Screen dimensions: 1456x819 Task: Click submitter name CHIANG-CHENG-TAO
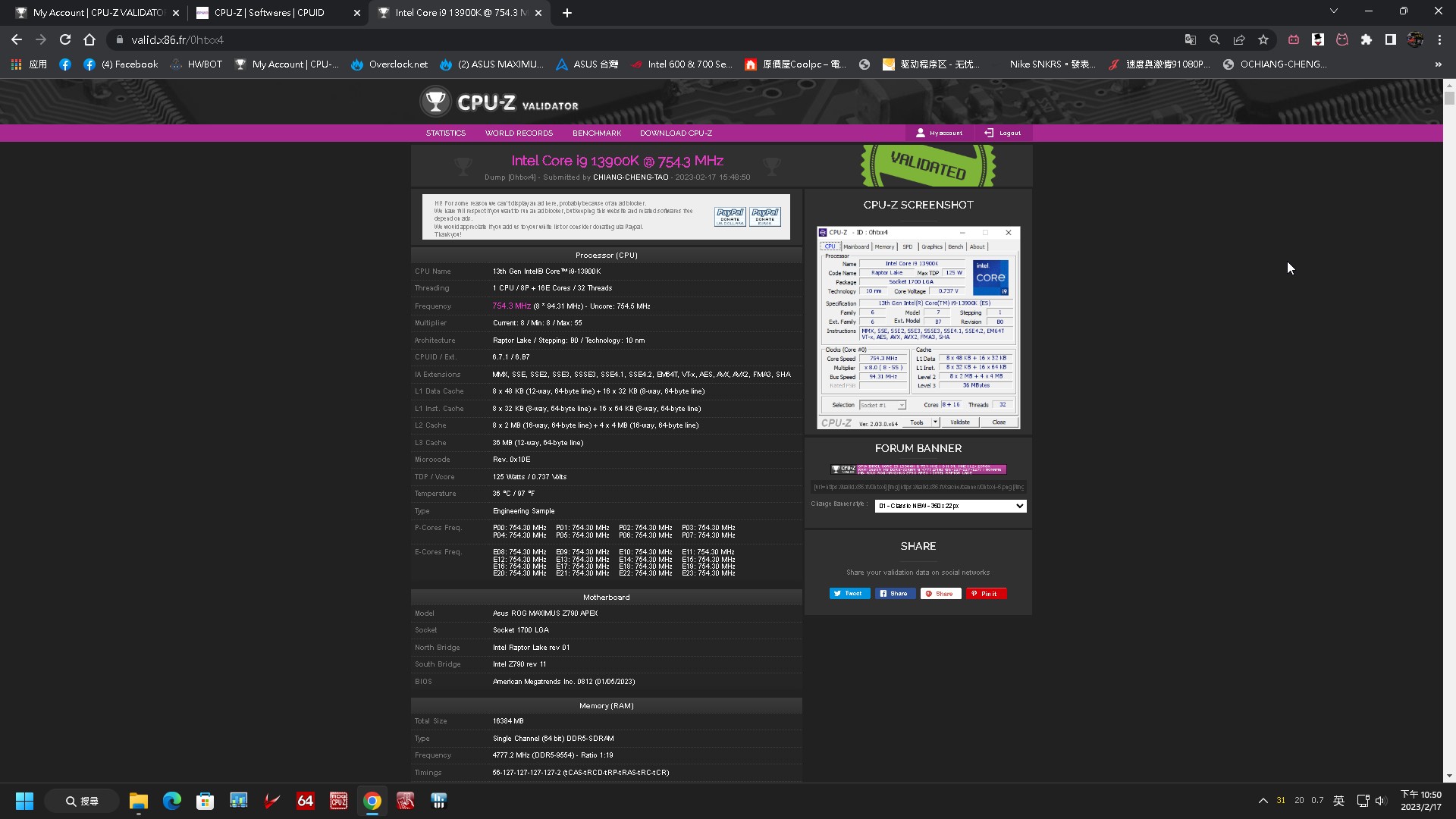pyautogui.click(x=631, y=177)
